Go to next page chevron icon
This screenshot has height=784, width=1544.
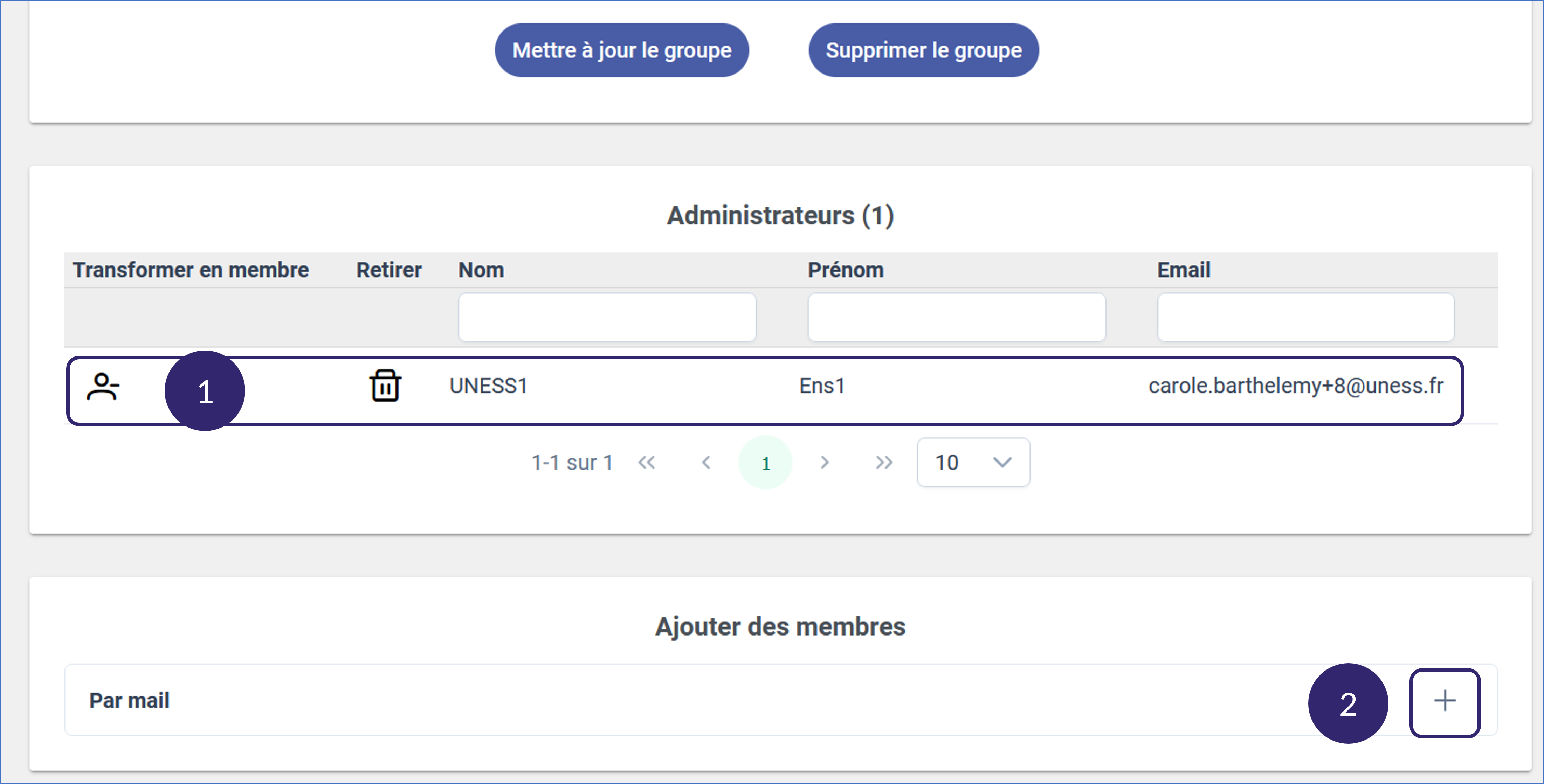pos(825,462)
